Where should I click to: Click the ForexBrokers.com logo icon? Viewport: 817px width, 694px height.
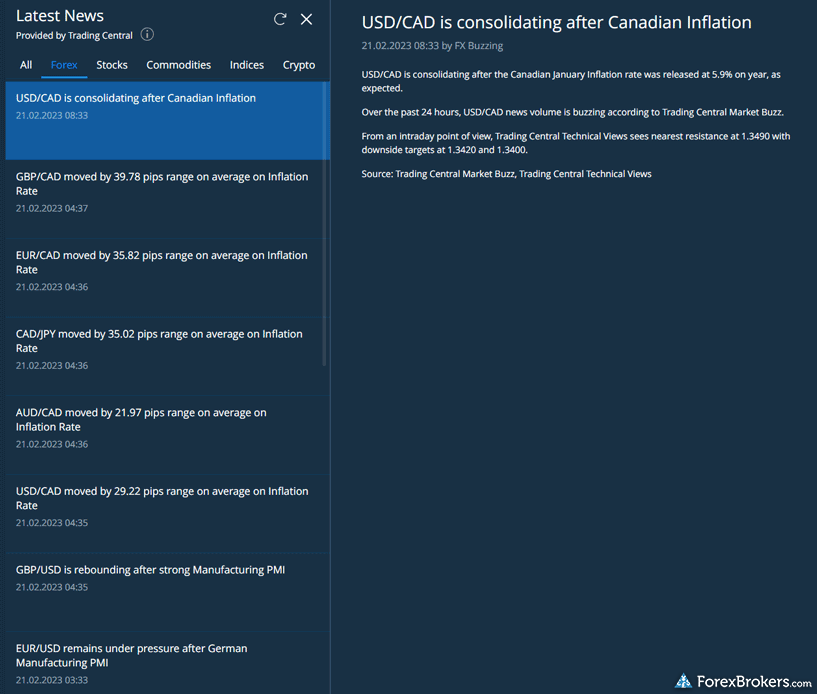pos(684,681)
